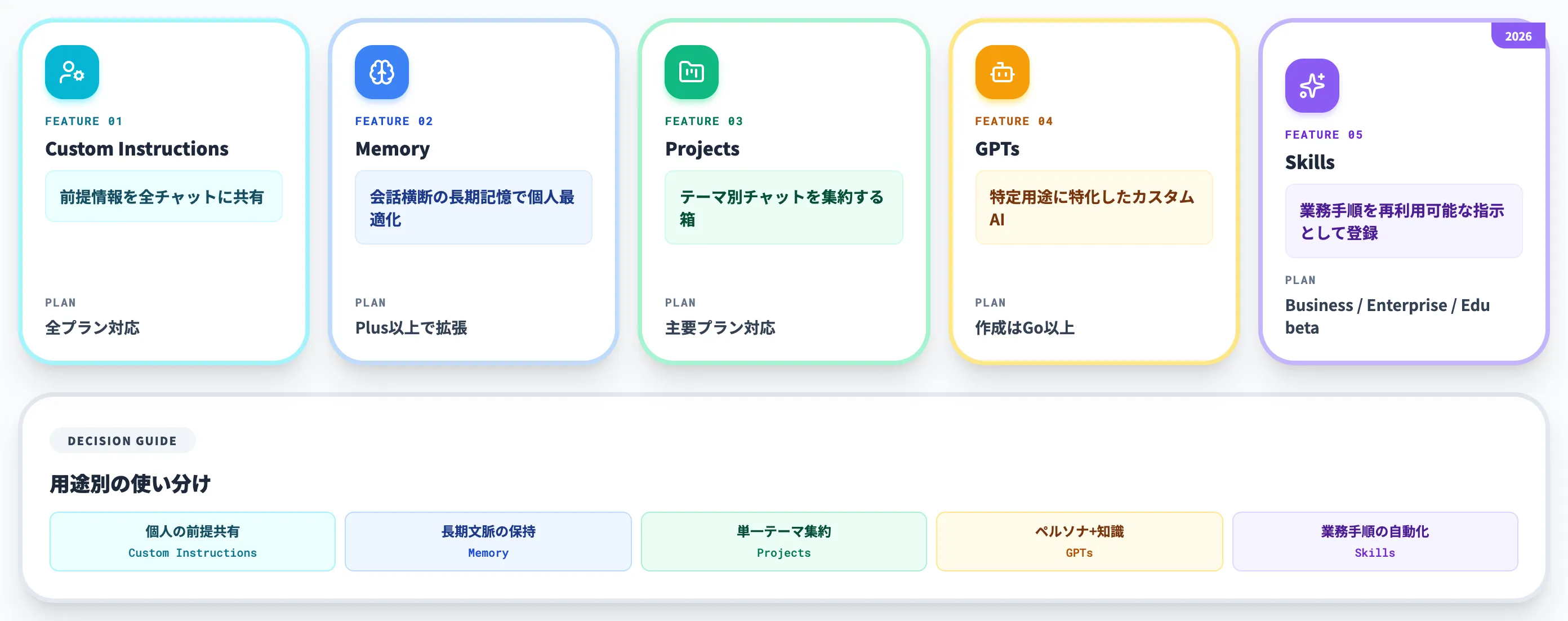Click the 特定用途に特化したカスタムAI description box
The height and width of the screenshot is (621, 1568).
point(1094,207)
